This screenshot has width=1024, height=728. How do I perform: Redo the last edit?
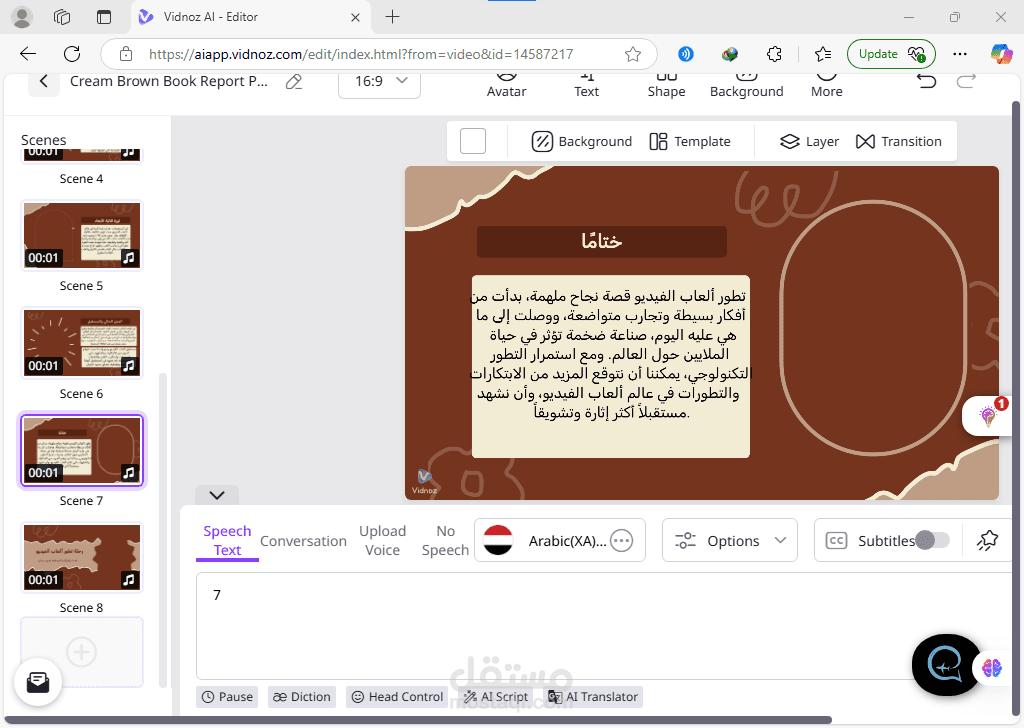[966, 81]
